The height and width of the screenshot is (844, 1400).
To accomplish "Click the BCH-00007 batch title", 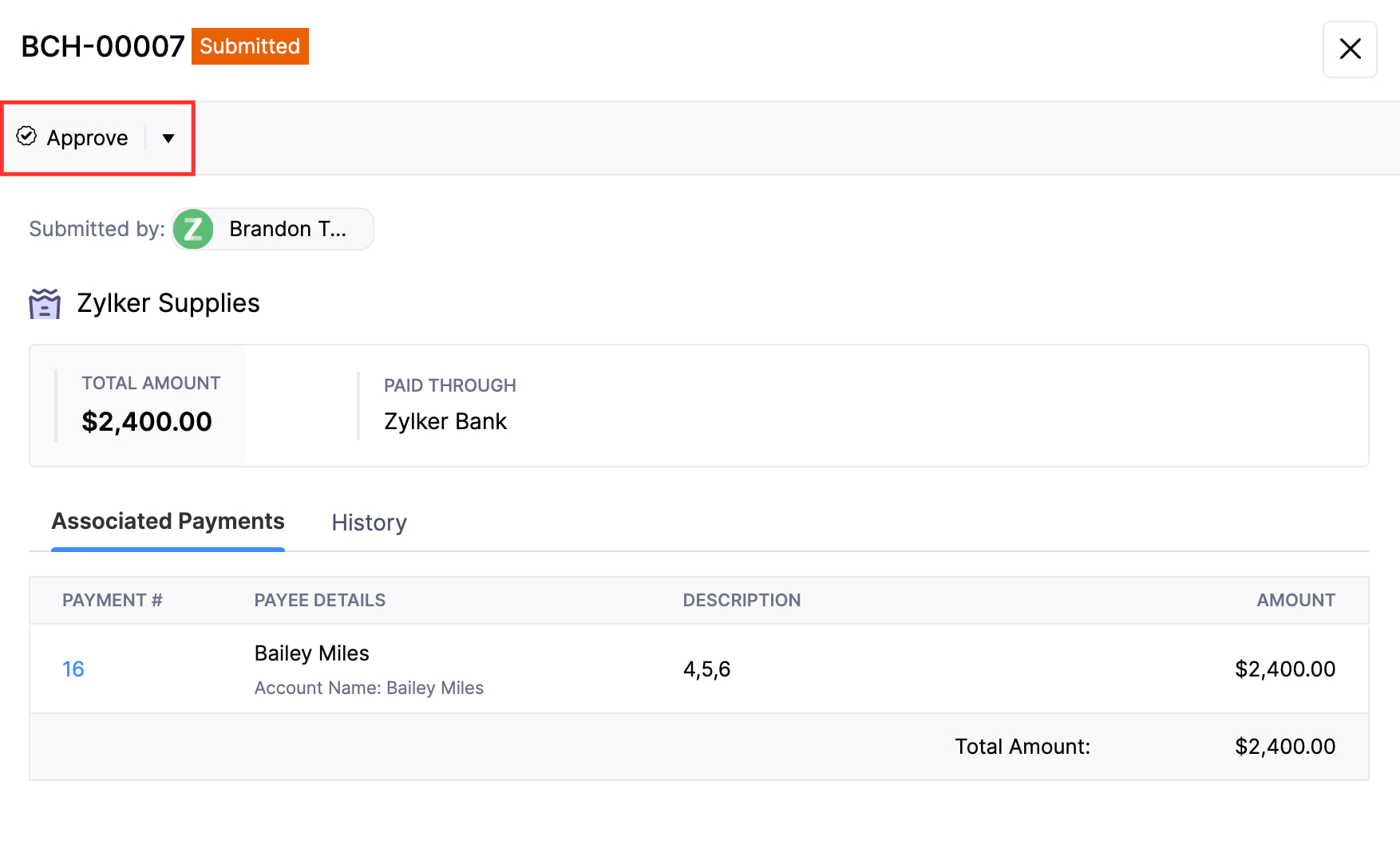I will click(103, 46).
